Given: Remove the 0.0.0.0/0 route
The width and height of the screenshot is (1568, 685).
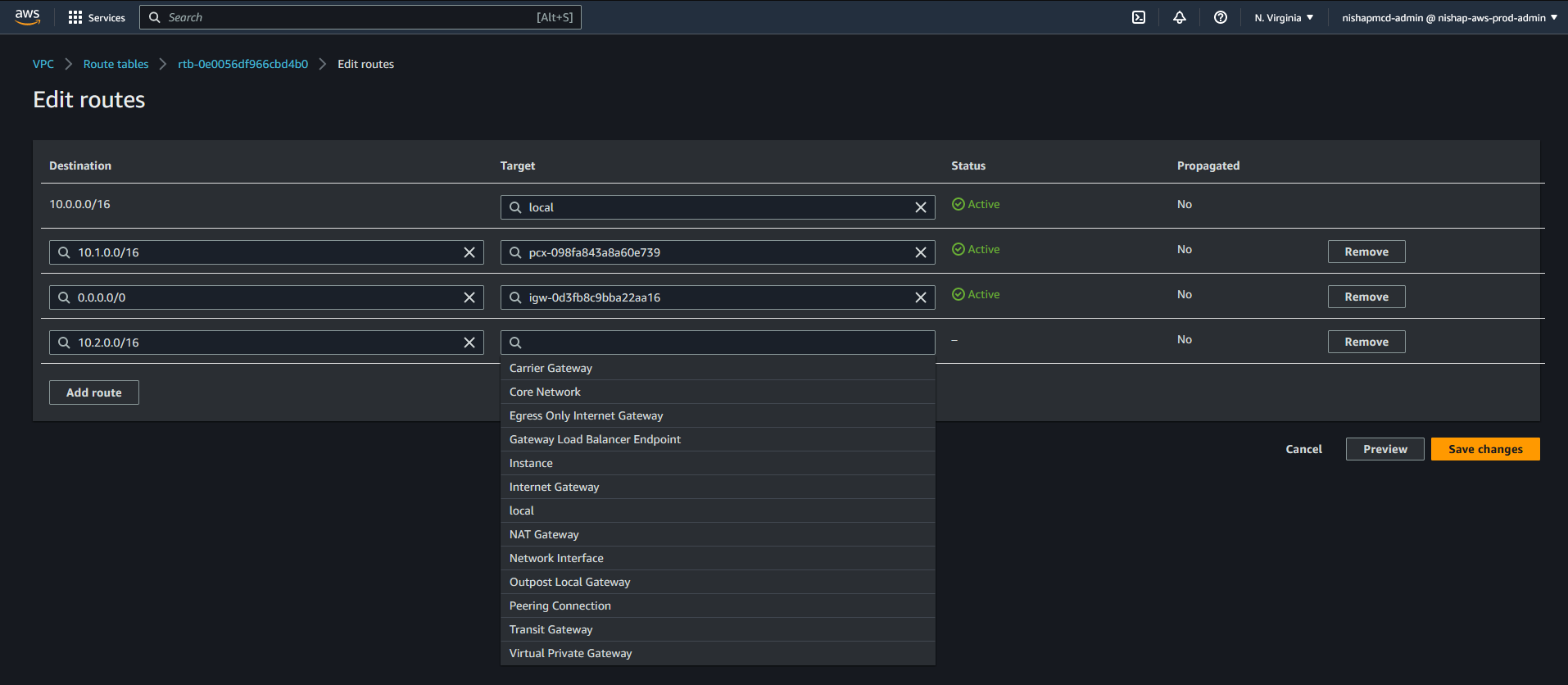Looking at the screenshot, I should (x=1366, y=297).
